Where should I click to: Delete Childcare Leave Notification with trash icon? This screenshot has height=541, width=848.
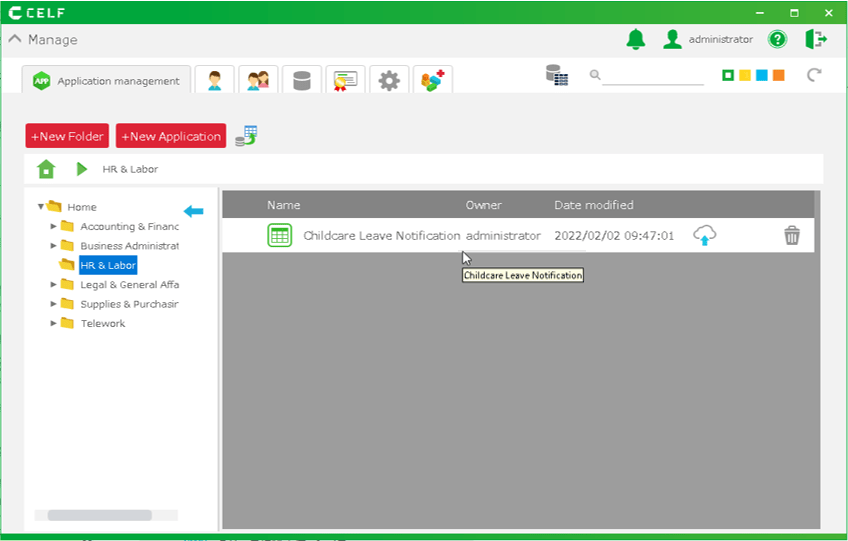792,236
